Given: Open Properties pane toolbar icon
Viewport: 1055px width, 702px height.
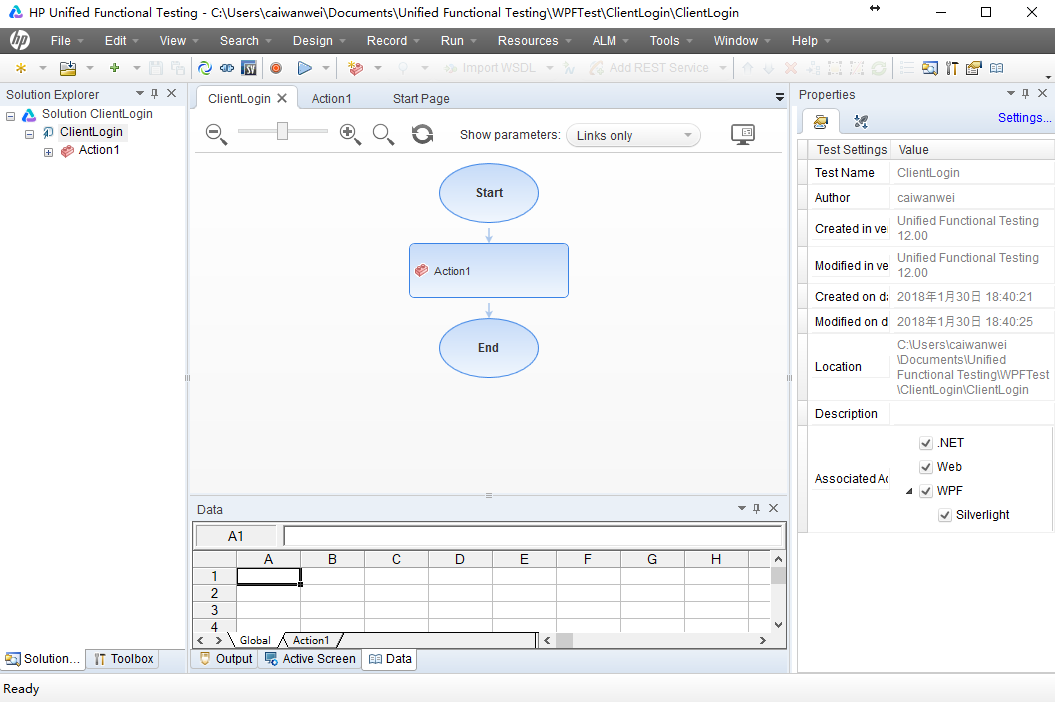Looking at the screenshot, I should coord(974,68).
